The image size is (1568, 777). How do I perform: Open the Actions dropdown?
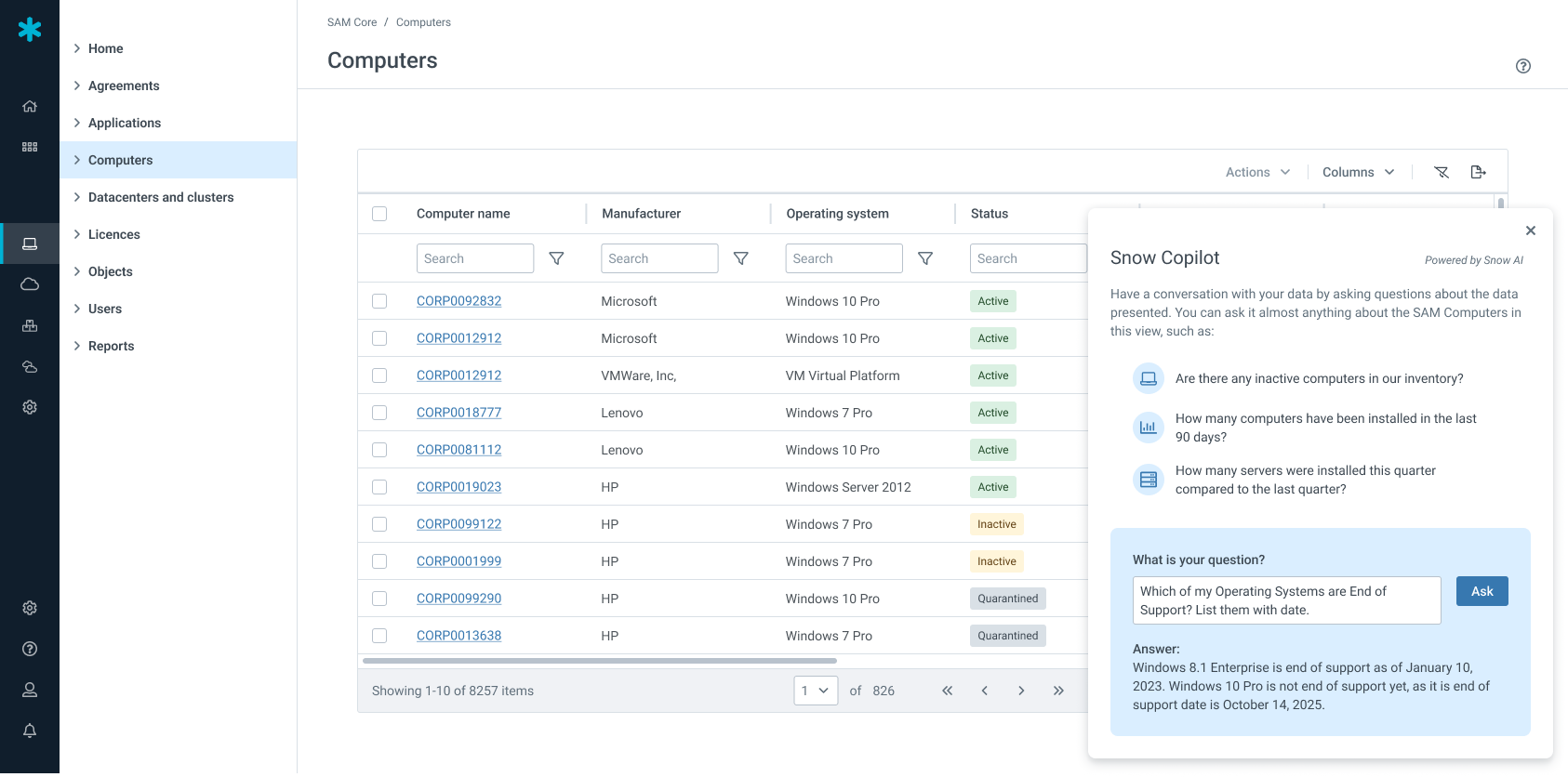click(x=1257, y=172)
